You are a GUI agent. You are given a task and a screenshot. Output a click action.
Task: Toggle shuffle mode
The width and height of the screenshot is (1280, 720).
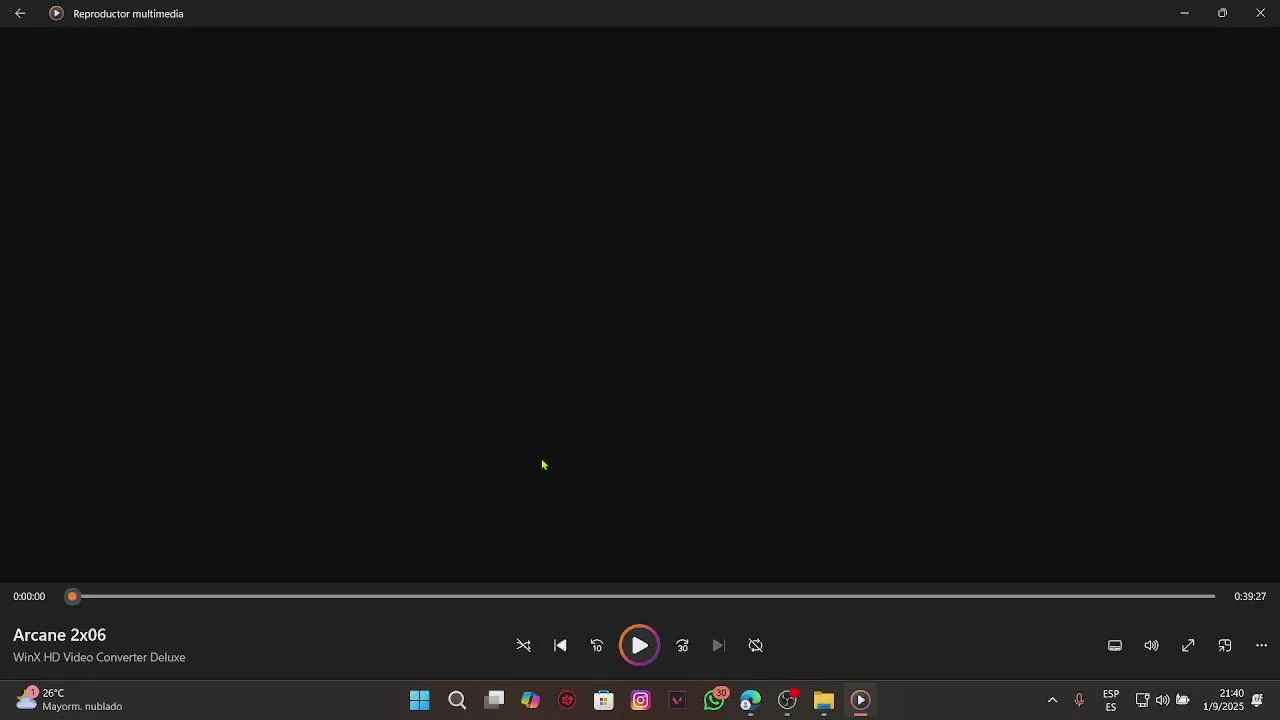coord(524,646)
